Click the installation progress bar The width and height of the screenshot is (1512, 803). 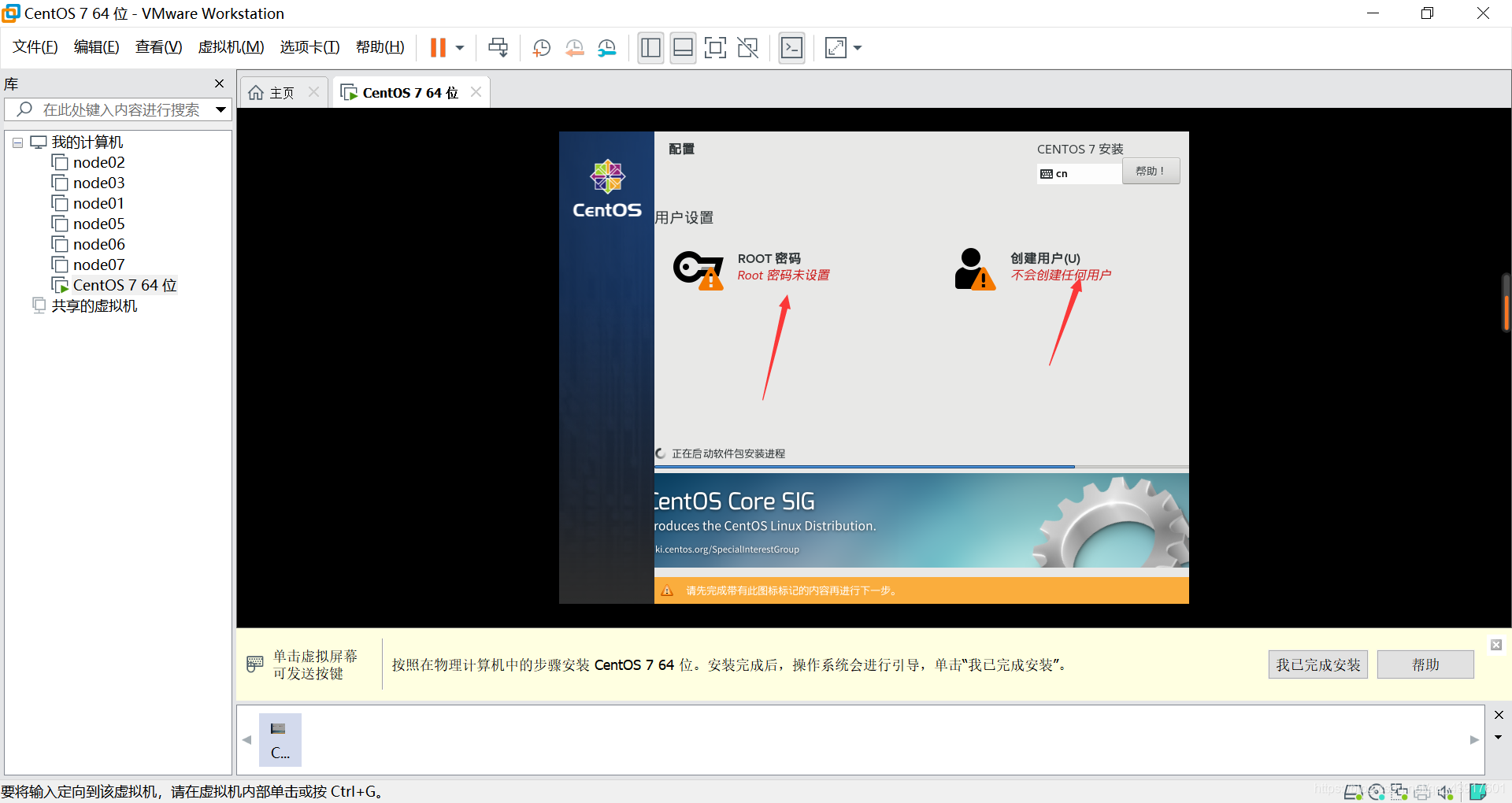tap(921, 467)
